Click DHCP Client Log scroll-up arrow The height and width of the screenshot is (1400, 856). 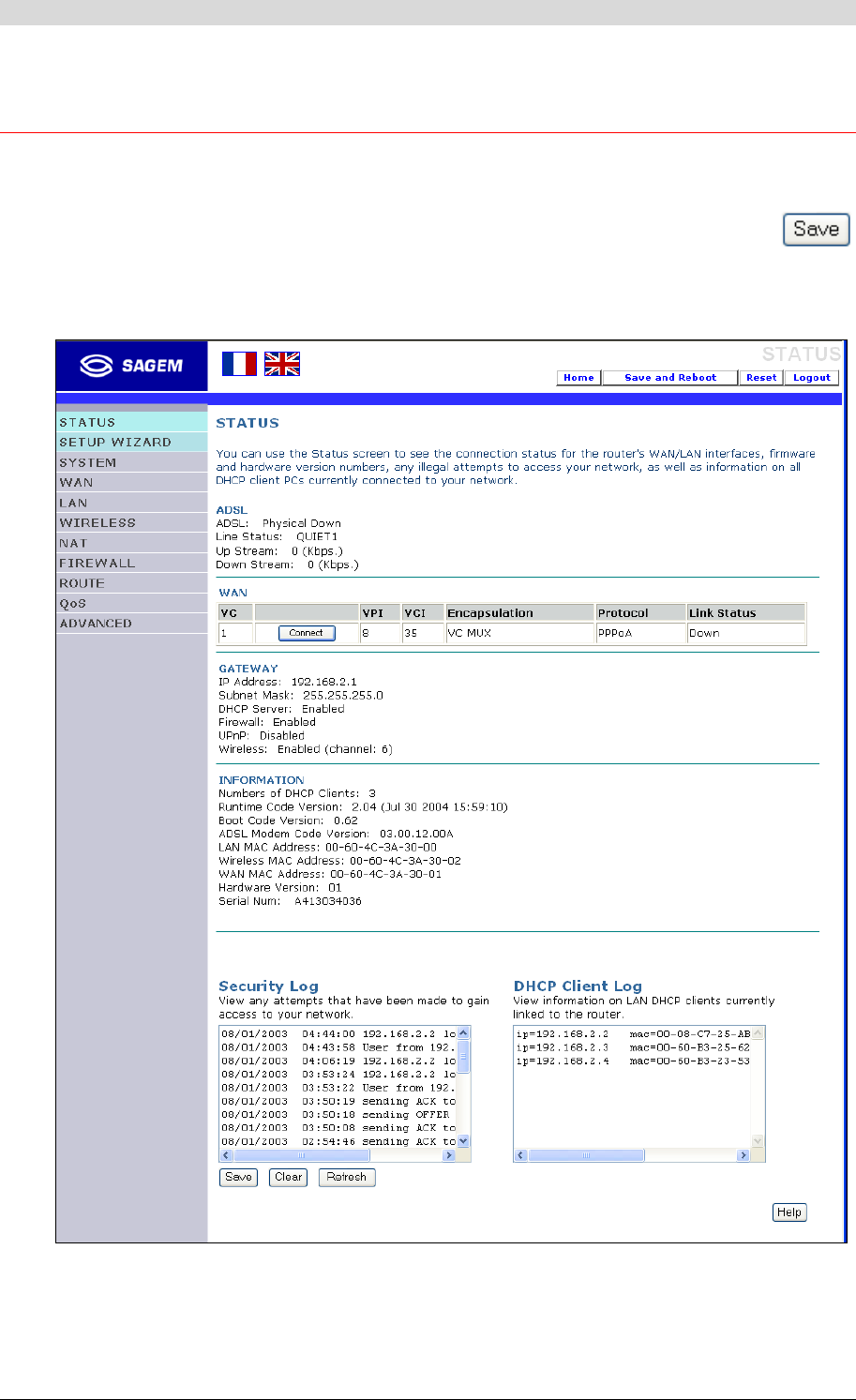pos(758,1033)
